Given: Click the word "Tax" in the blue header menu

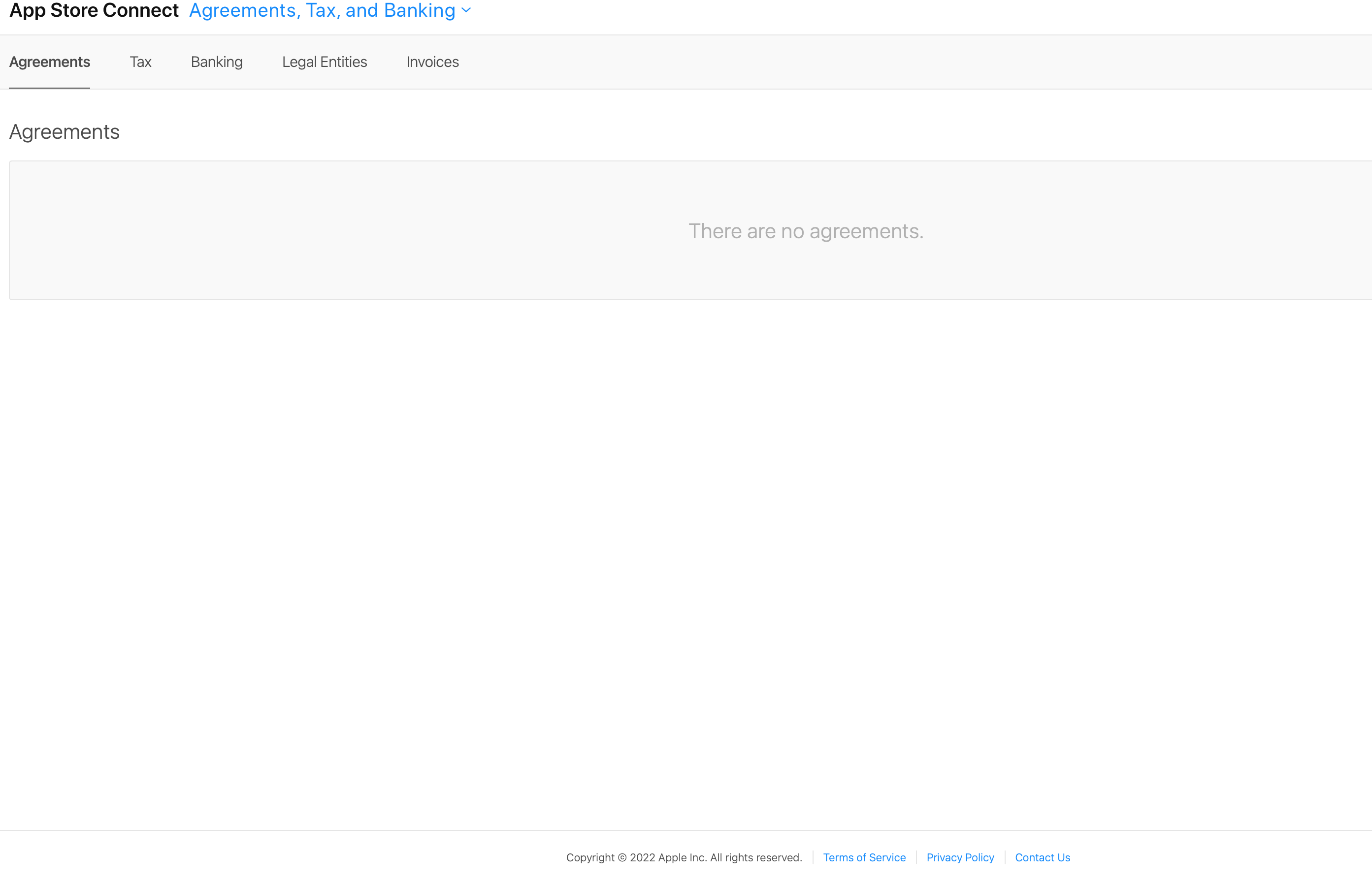Looking at the screenshot, I should click(x=322, y=10).
